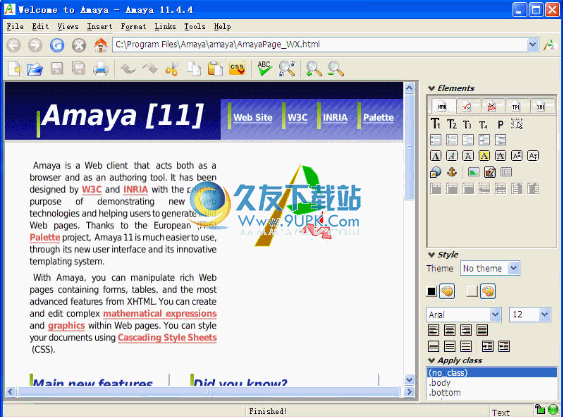The image size is (563, 417).
Task: Click the Cascading Style Sheets link
Action: point(167,338)
